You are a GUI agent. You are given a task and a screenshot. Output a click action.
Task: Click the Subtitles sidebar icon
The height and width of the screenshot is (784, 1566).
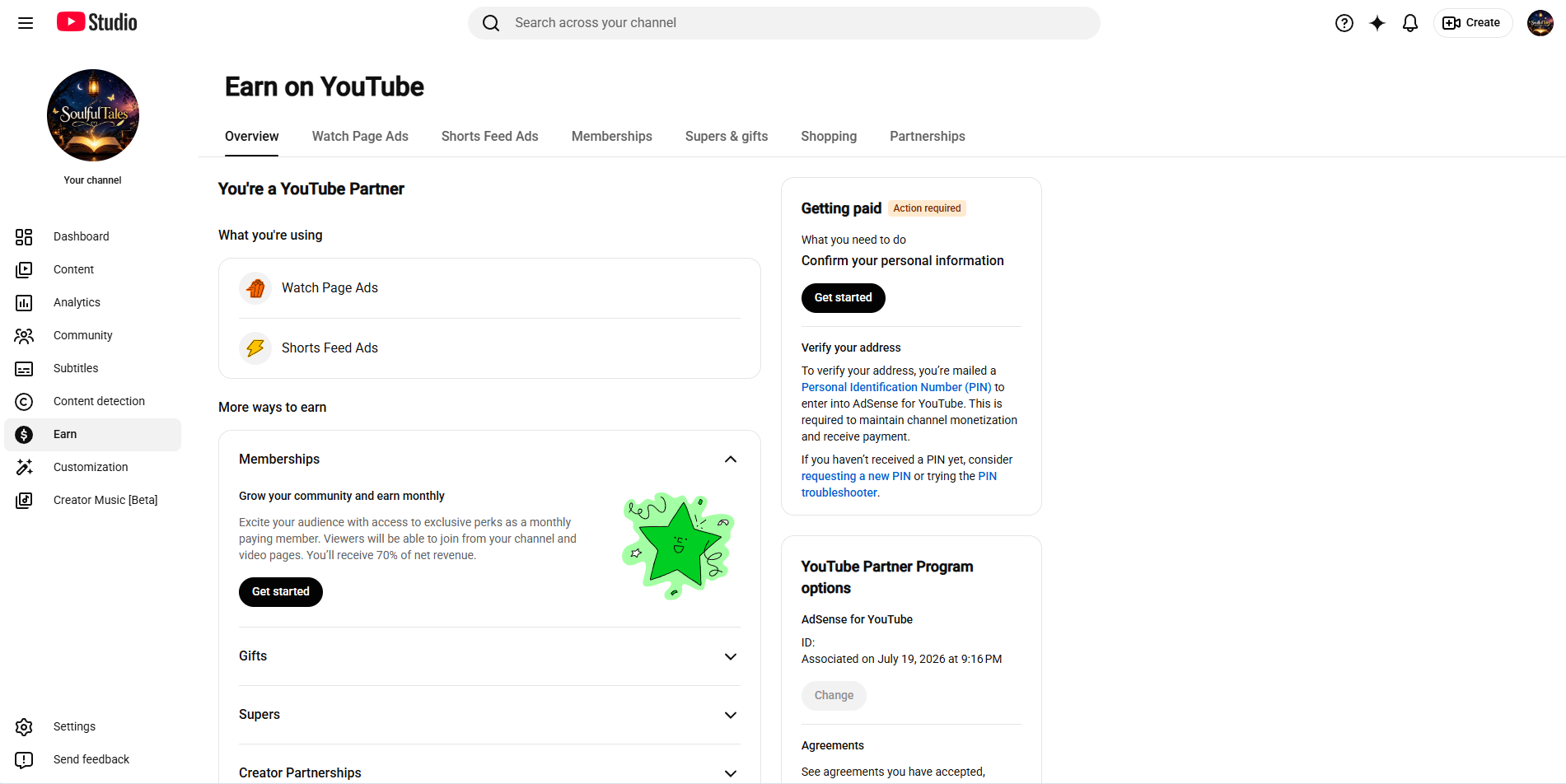click(24, 369)
